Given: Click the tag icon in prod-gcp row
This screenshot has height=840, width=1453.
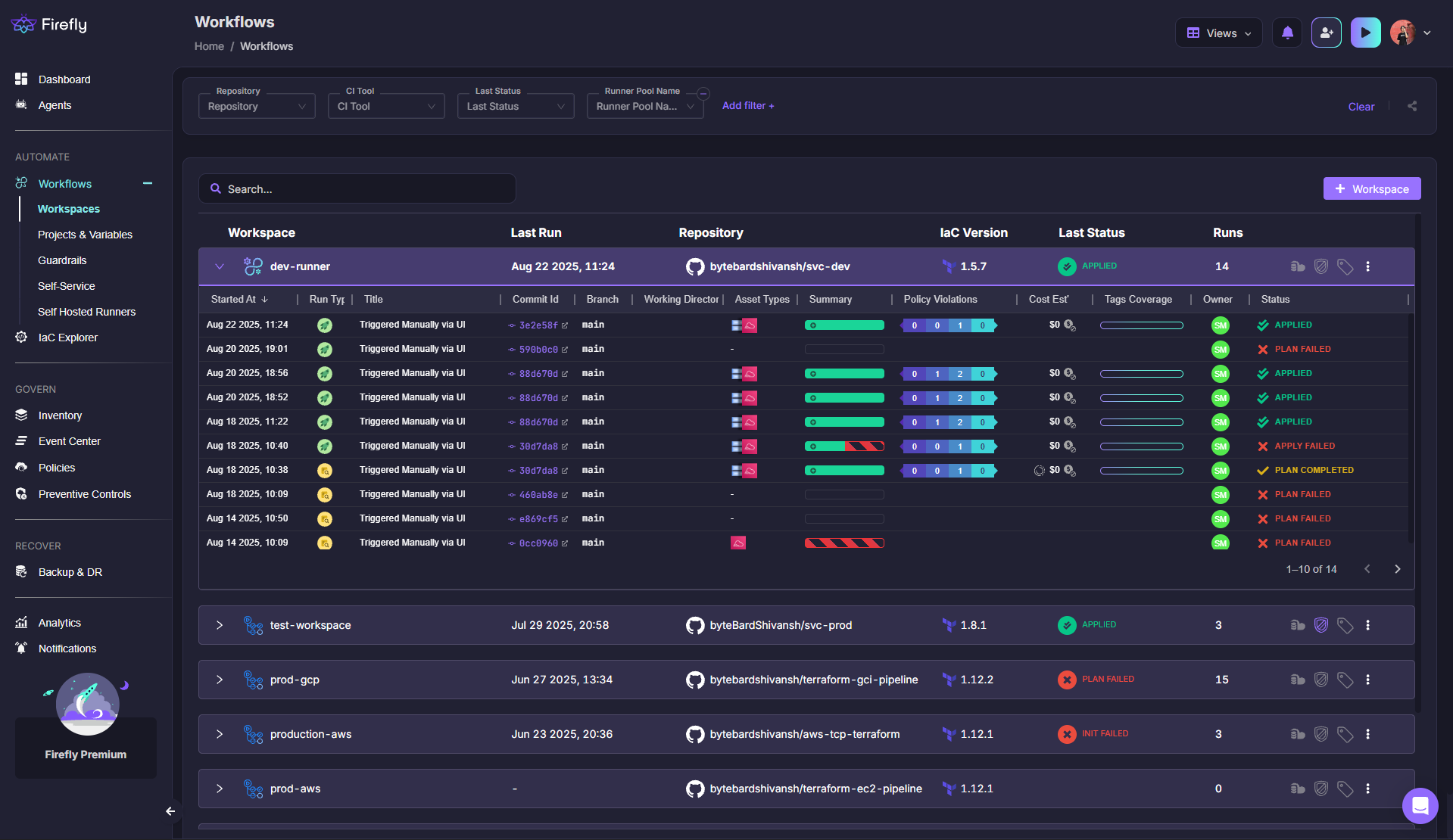Looking at the screenshot, I should [1345, 680].
